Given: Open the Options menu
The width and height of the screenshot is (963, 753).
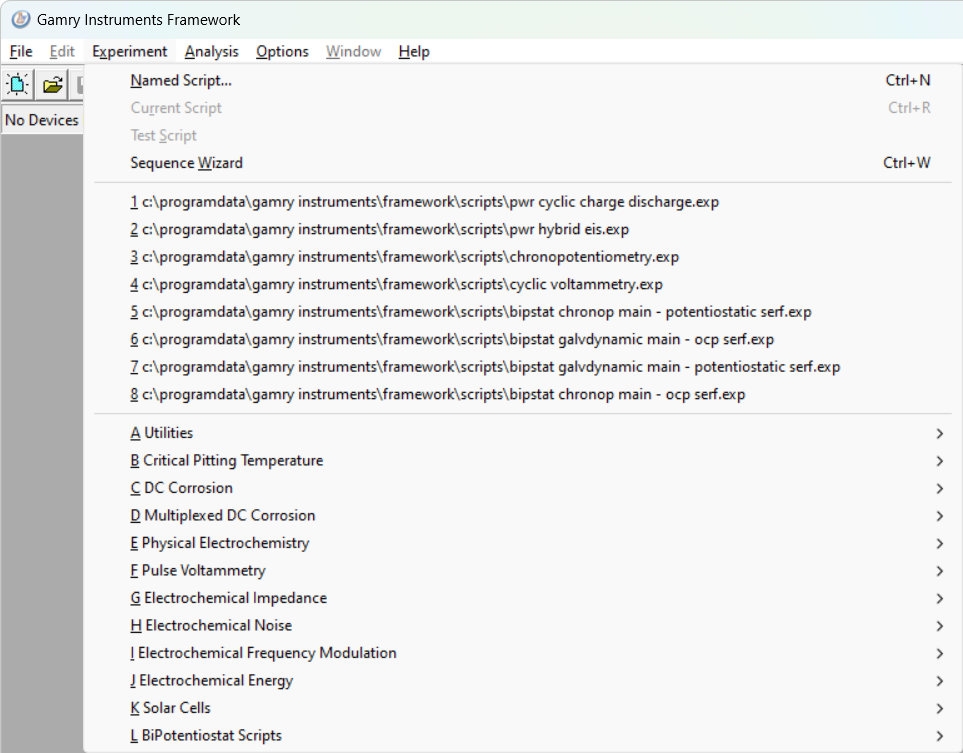Looking at the screenshot, I should coord(282,52).
